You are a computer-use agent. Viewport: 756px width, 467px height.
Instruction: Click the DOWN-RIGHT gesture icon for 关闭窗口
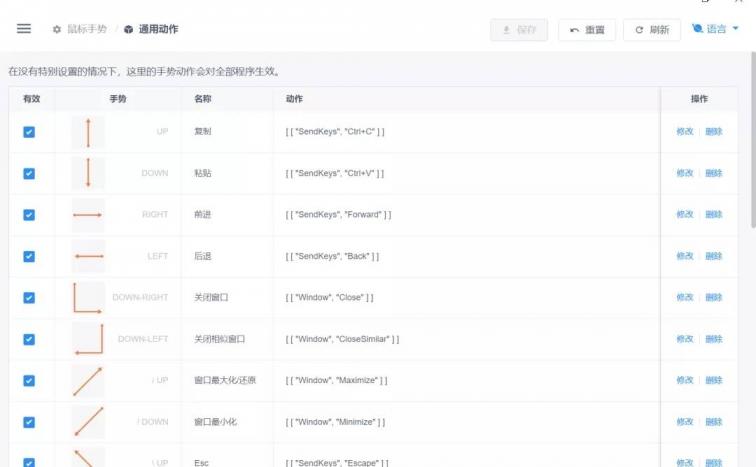coord(88,298)
